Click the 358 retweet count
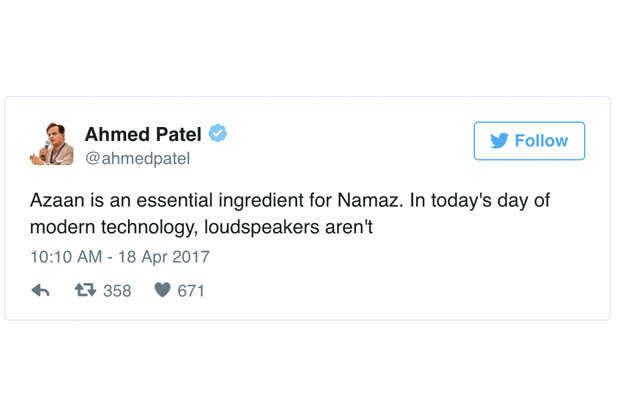 (117, 291)
